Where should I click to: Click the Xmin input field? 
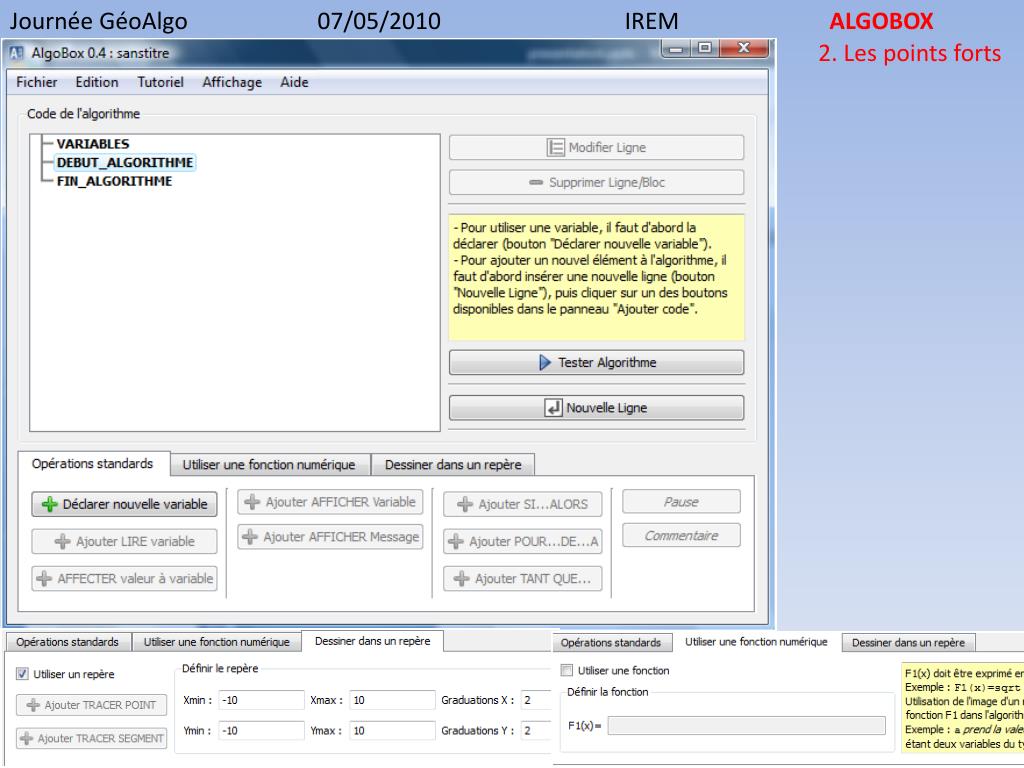(x=261, y=700)
